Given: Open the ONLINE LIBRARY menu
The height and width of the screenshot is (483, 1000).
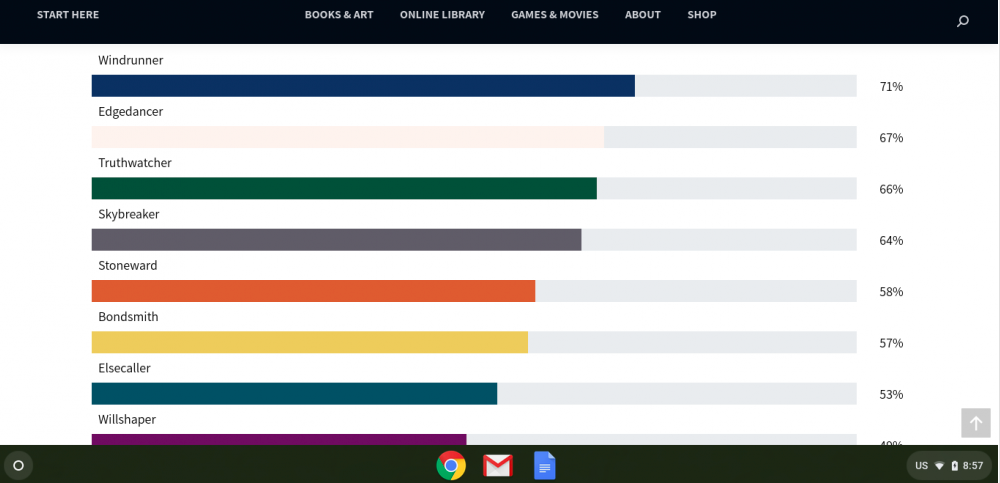Looking at the screenshot, I should click(x=443, y=15).
